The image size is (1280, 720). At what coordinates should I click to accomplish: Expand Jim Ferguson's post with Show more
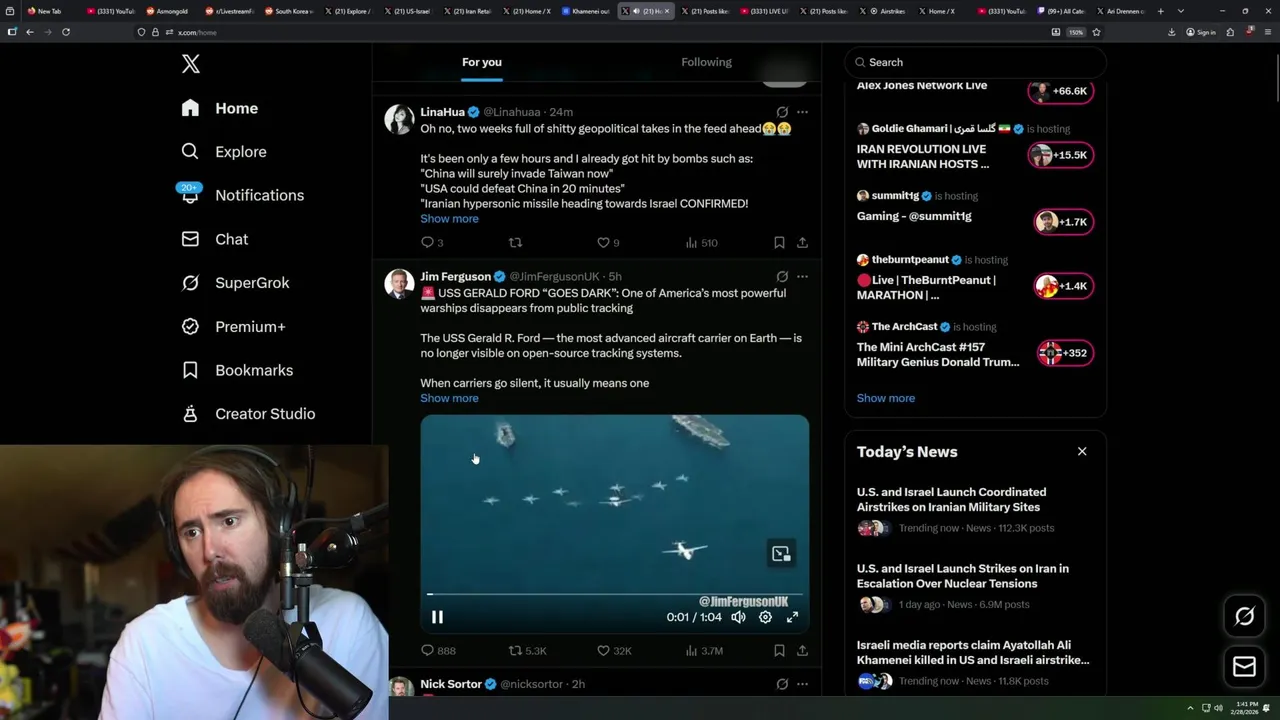point(449,398)
